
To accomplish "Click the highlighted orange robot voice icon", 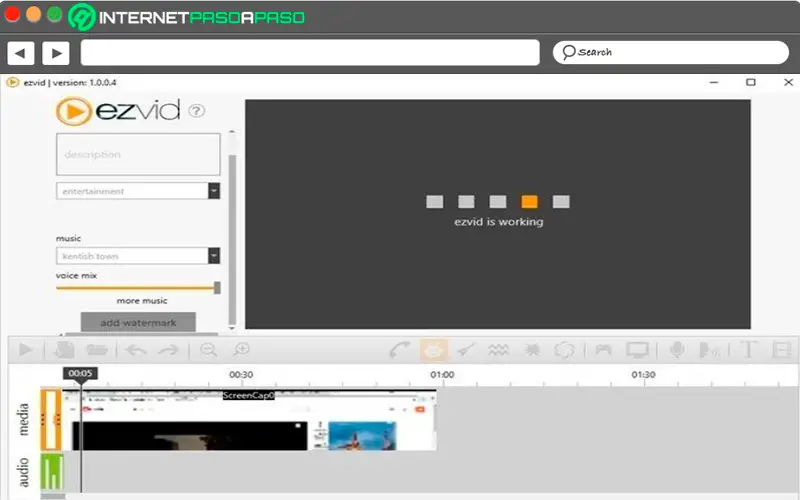I will pyautogui.click(x=434, y=350).
